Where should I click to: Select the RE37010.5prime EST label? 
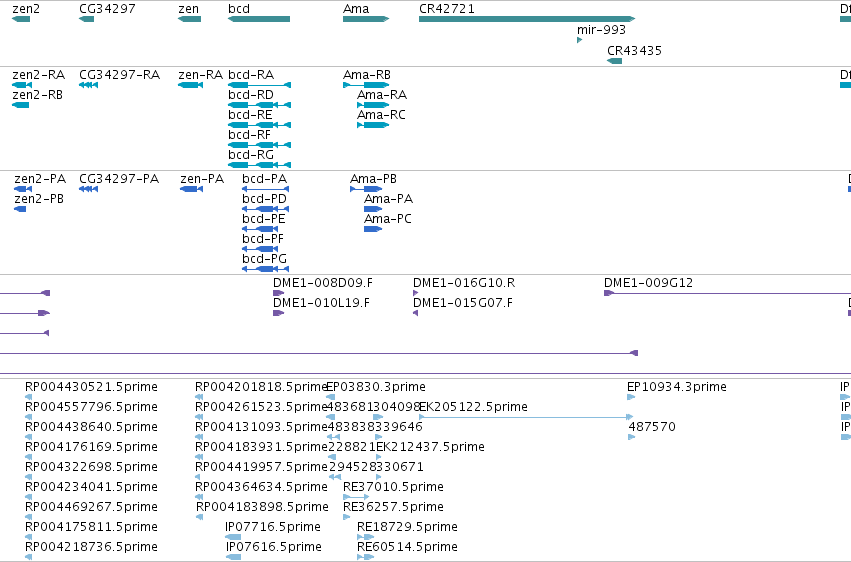[393, 487]
